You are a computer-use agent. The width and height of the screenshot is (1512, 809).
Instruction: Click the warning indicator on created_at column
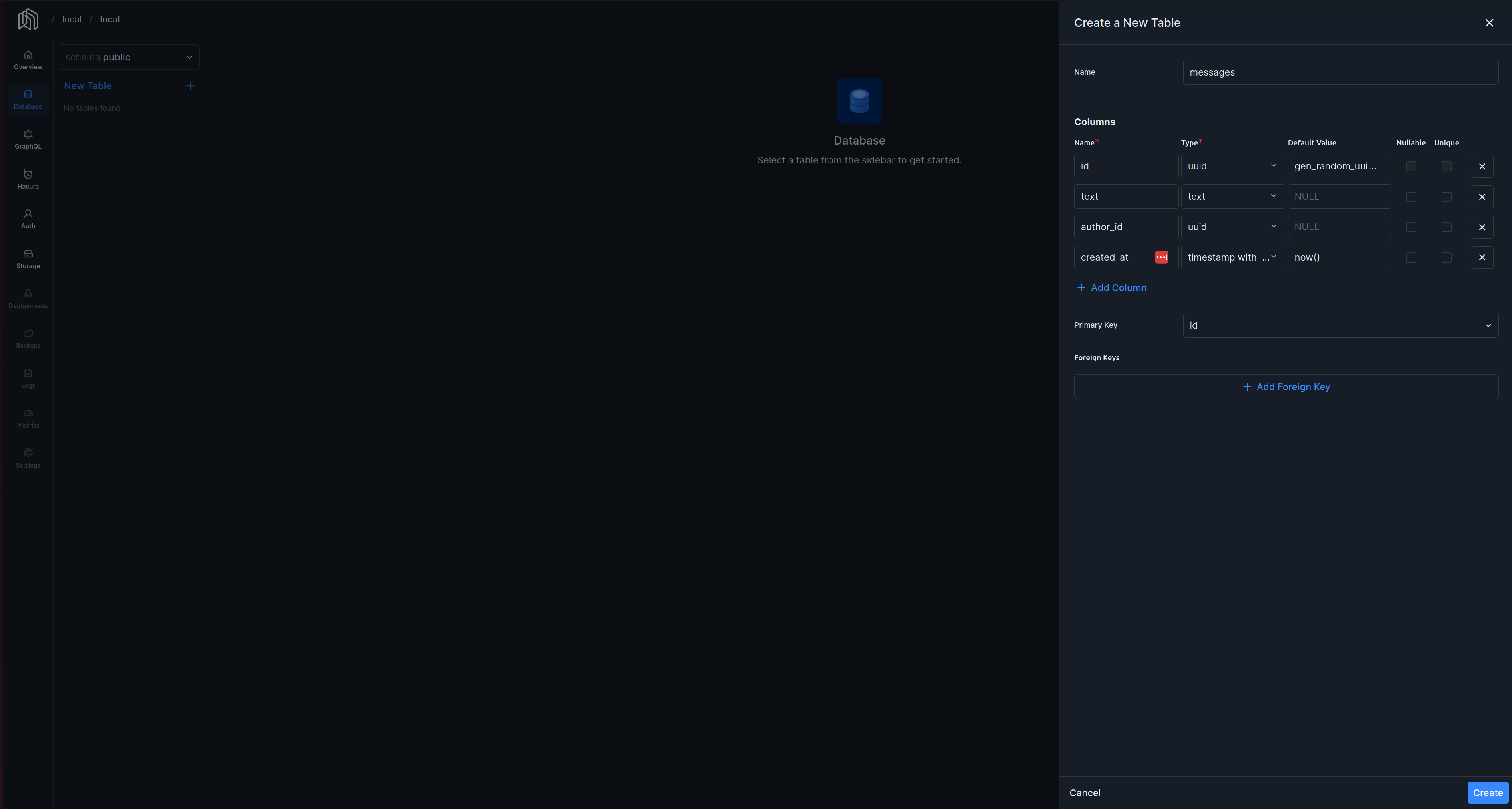click(x=1161, y=257)
